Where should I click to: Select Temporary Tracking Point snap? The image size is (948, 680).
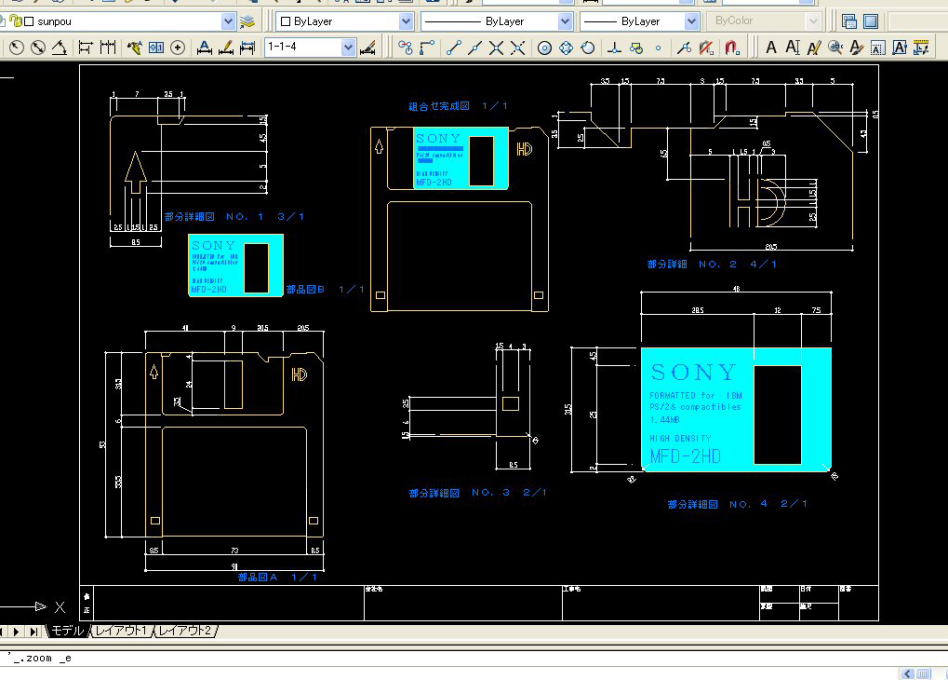point(405,47)
